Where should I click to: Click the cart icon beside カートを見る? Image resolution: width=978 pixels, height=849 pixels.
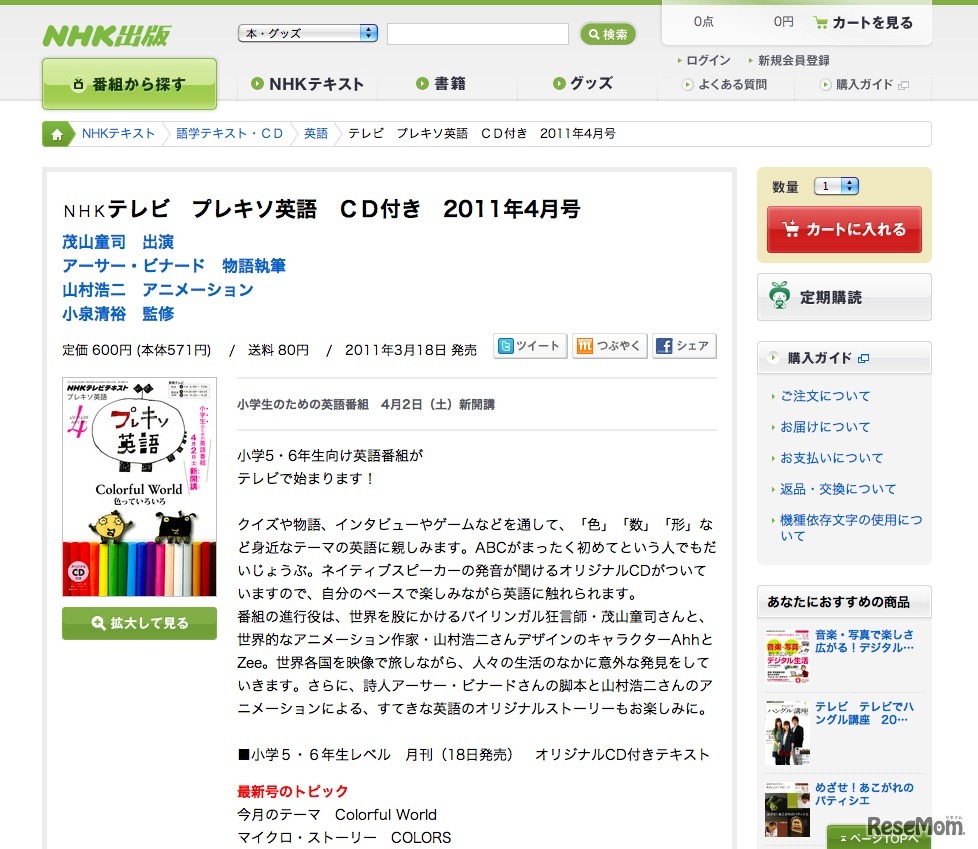coord(820,23)
